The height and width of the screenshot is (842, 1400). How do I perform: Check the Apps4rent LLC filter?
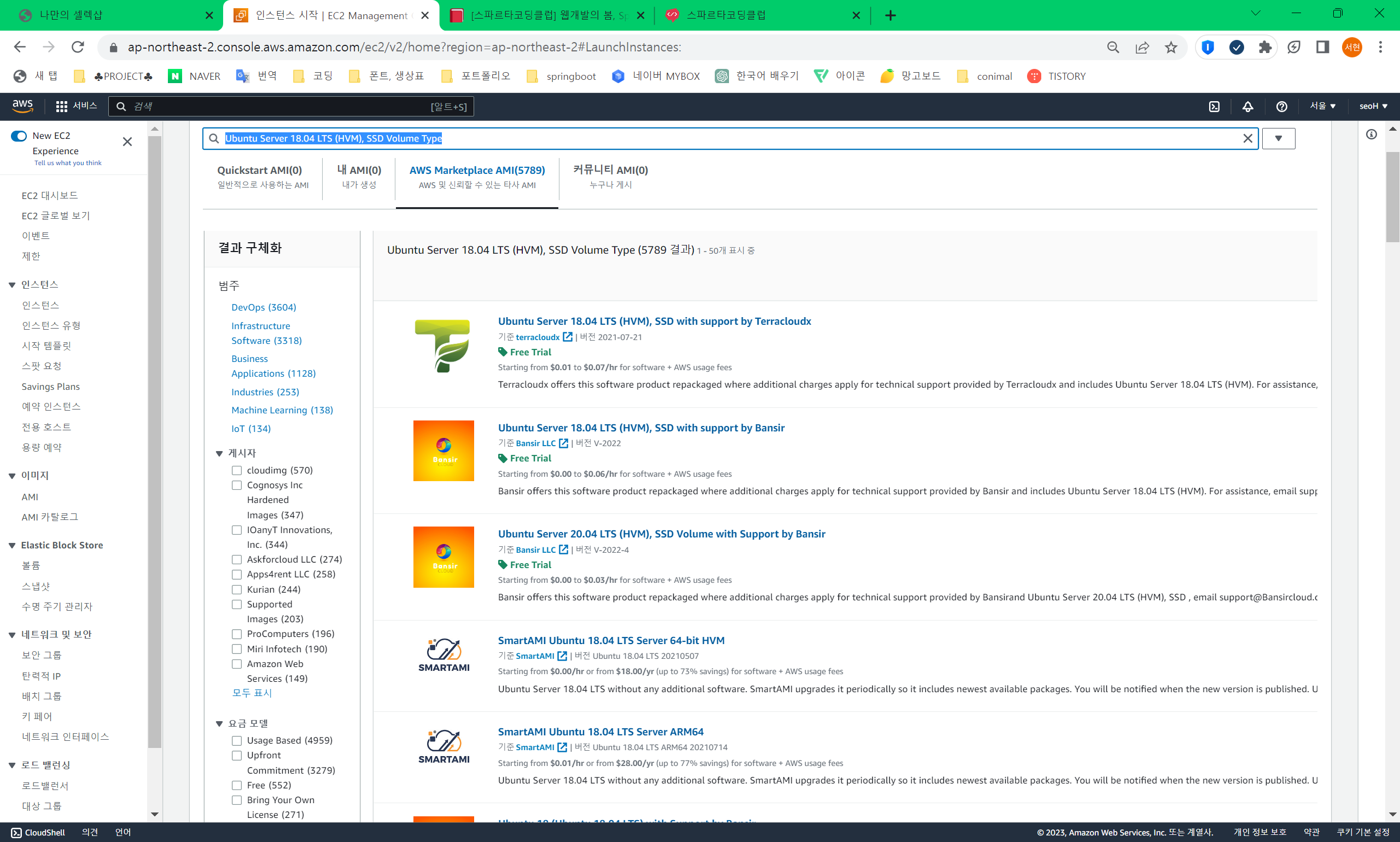(237, 574)
